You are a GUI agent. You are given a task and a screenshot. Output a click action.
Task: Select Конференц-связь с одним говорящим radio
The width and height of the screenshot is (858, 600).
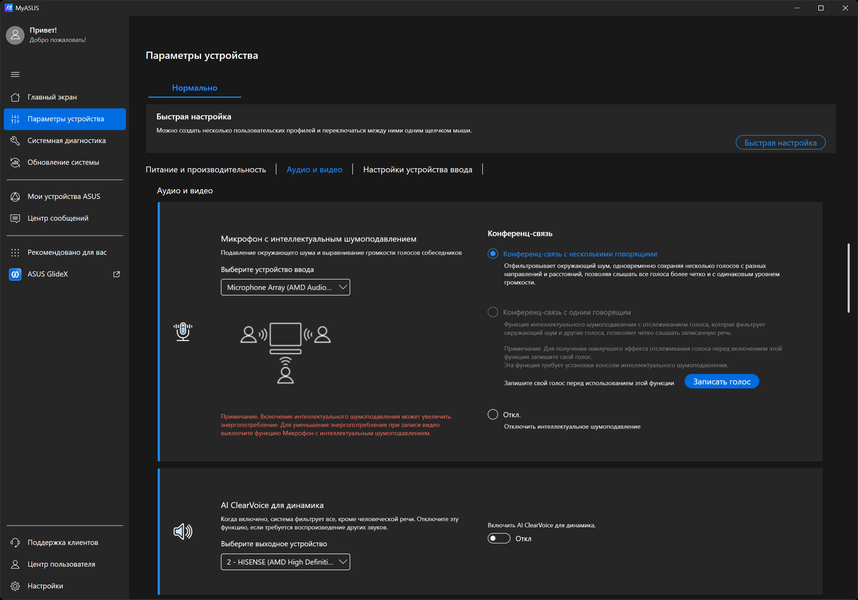click(x=493, y=312)
